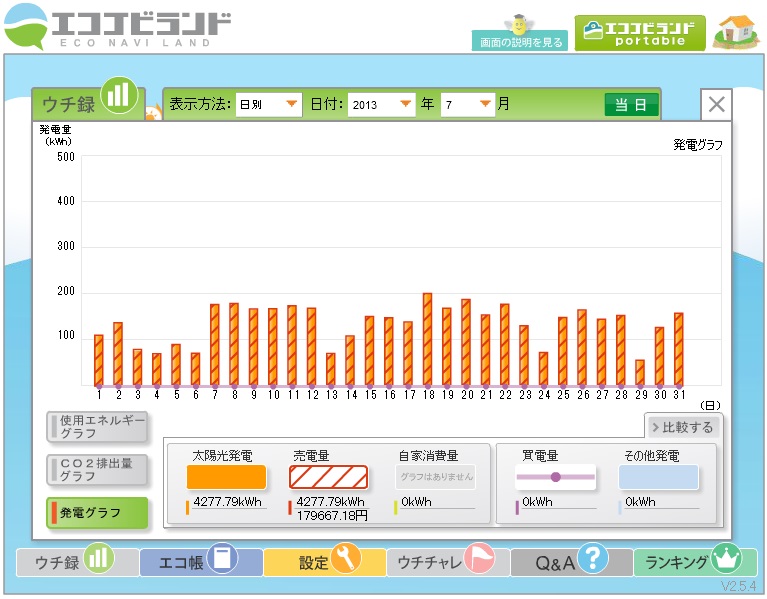
Task: Click the bar for day 20
Action: pyautogui.click(x=466, y=342)
